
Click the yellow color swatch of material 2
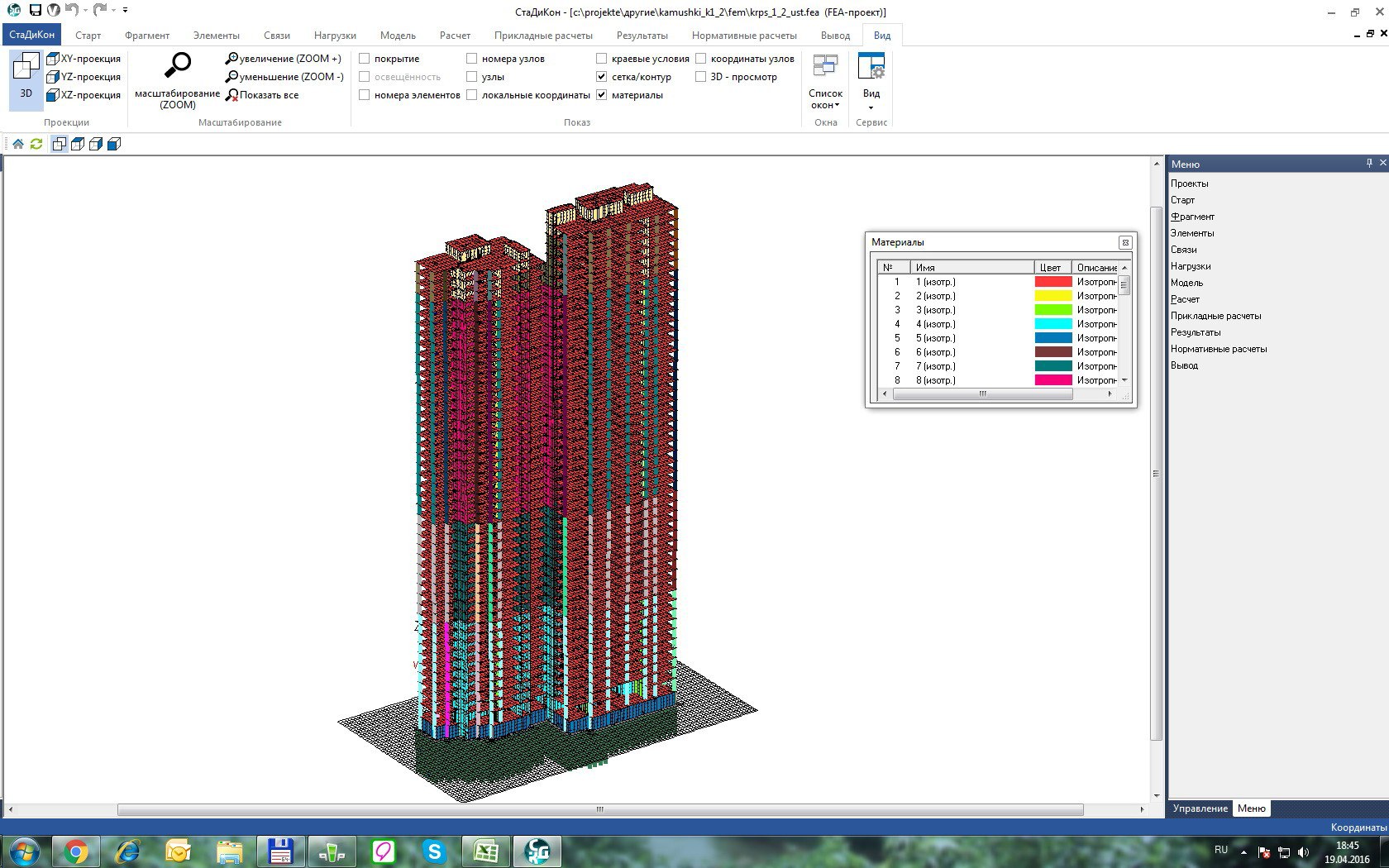pyautogui.click(x=1052, y=296)
